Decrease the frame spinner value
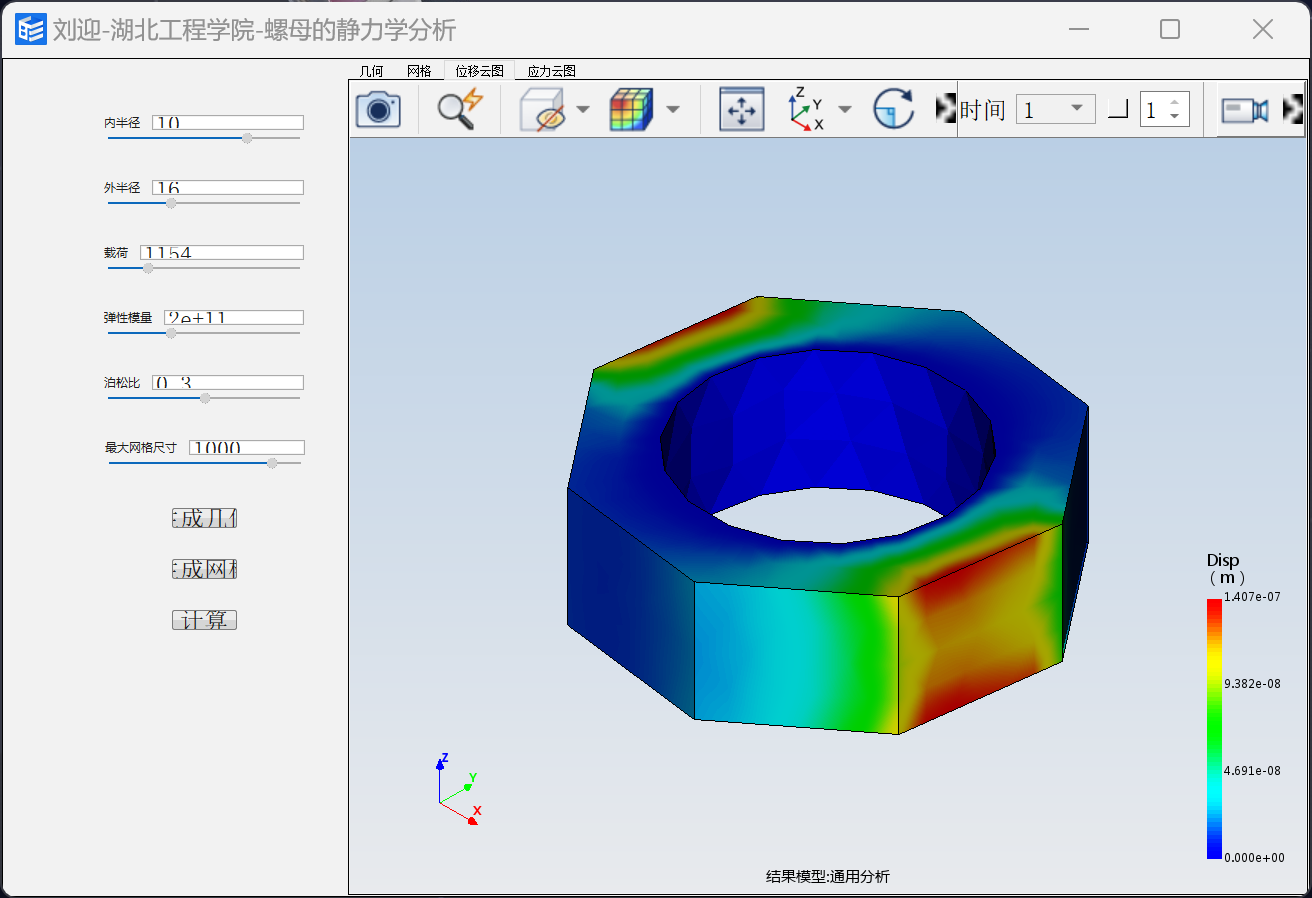1312x898 pixels. pyautogui.click(x=1174, y=116)
